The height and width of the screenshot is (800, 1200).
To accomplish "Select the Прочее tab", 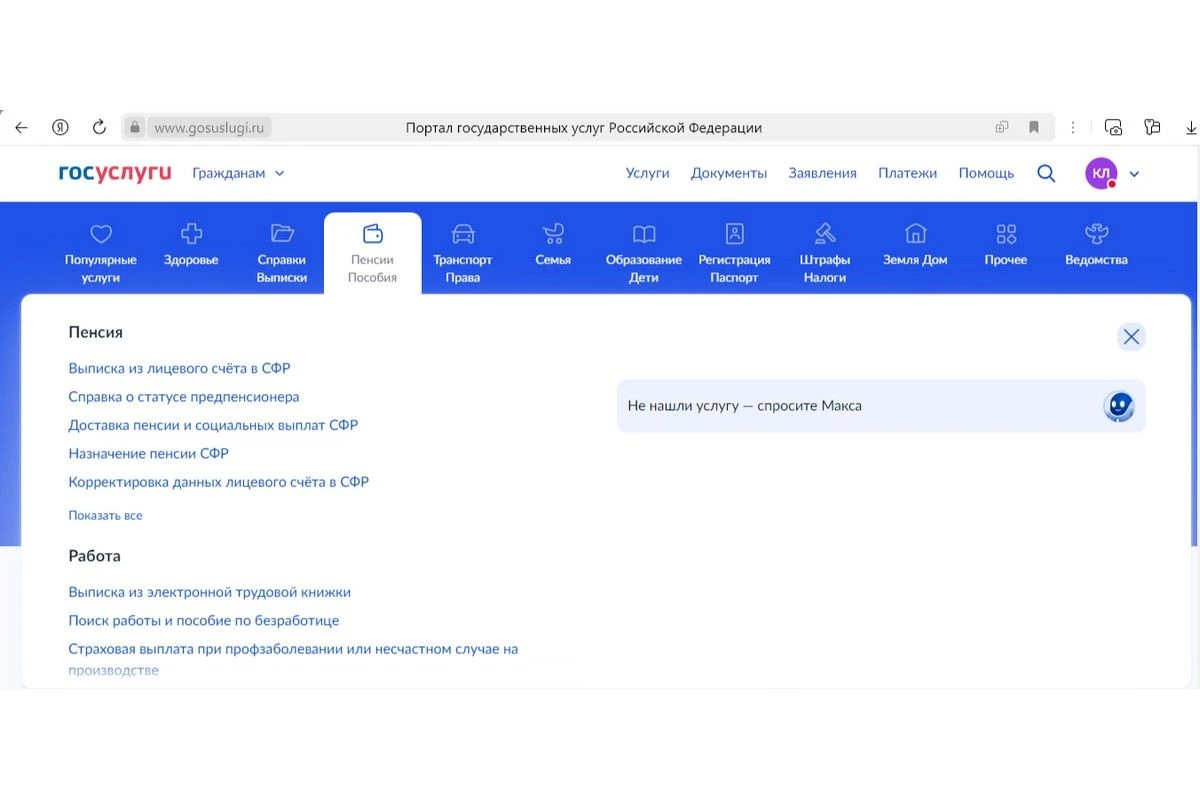I will click(1006, 245).
